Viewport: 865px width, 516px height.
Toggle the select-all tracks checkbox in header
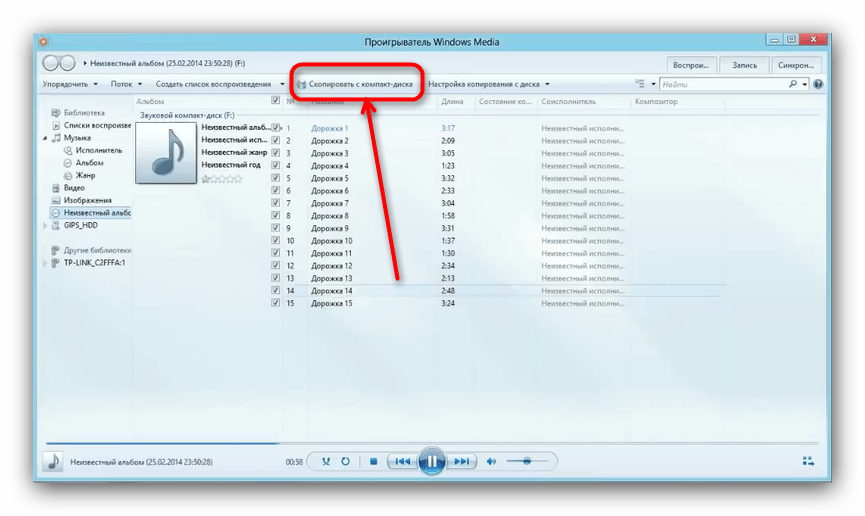[275, 100]
